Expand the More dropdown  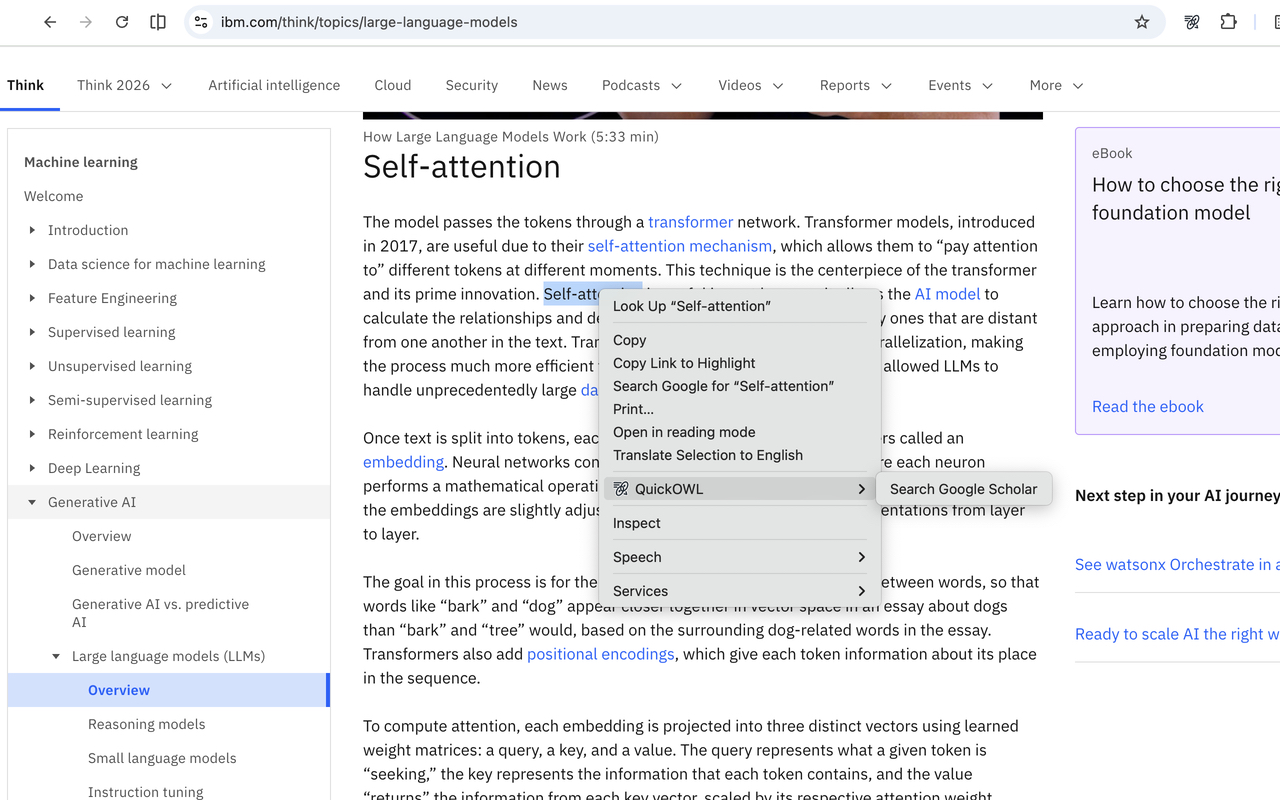click(x=1057, y=85)
